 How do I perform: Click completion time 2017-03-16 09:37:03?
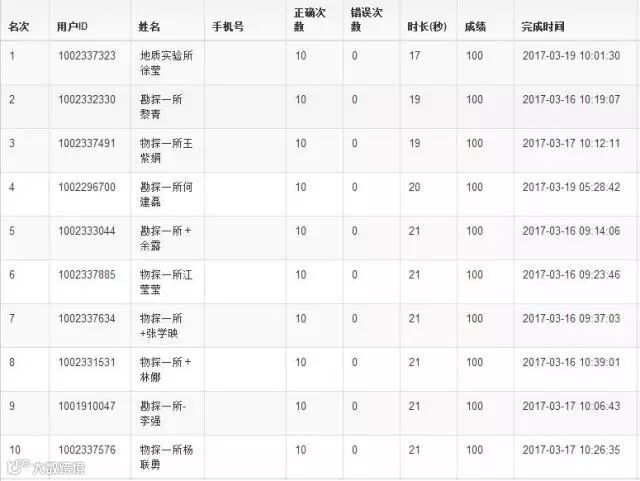point(571,318)
